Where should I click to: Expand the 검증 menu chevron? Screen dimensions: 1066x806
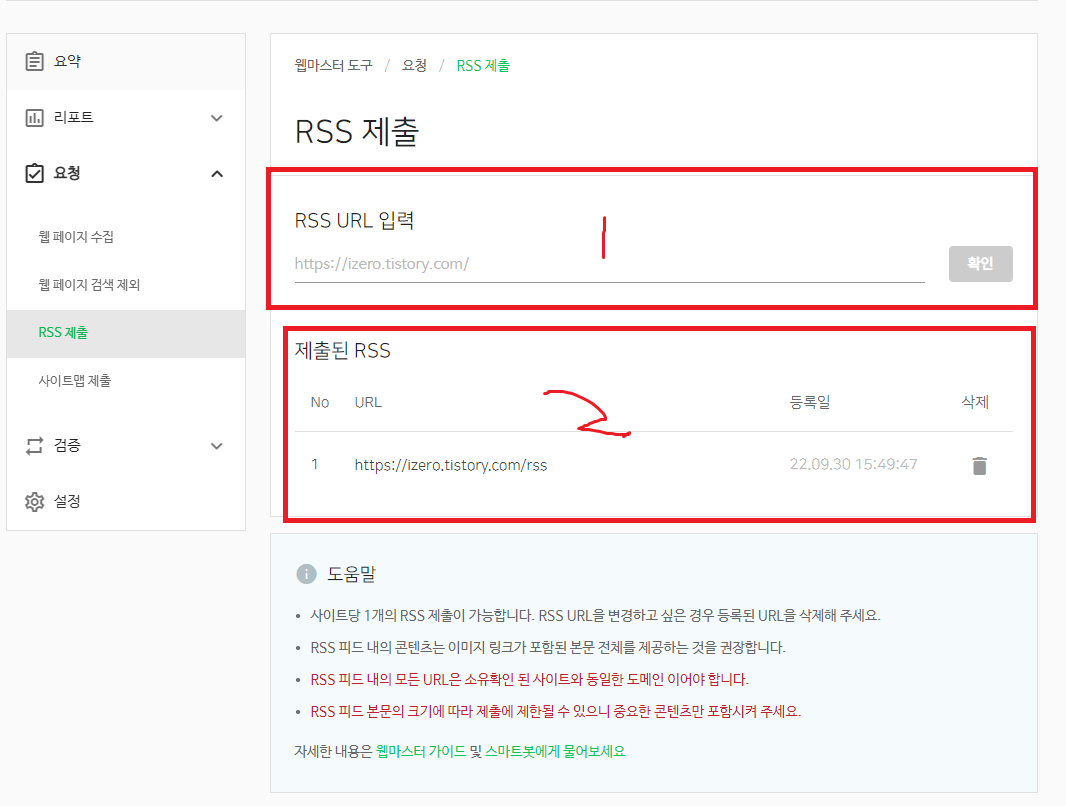coord(217,446)
